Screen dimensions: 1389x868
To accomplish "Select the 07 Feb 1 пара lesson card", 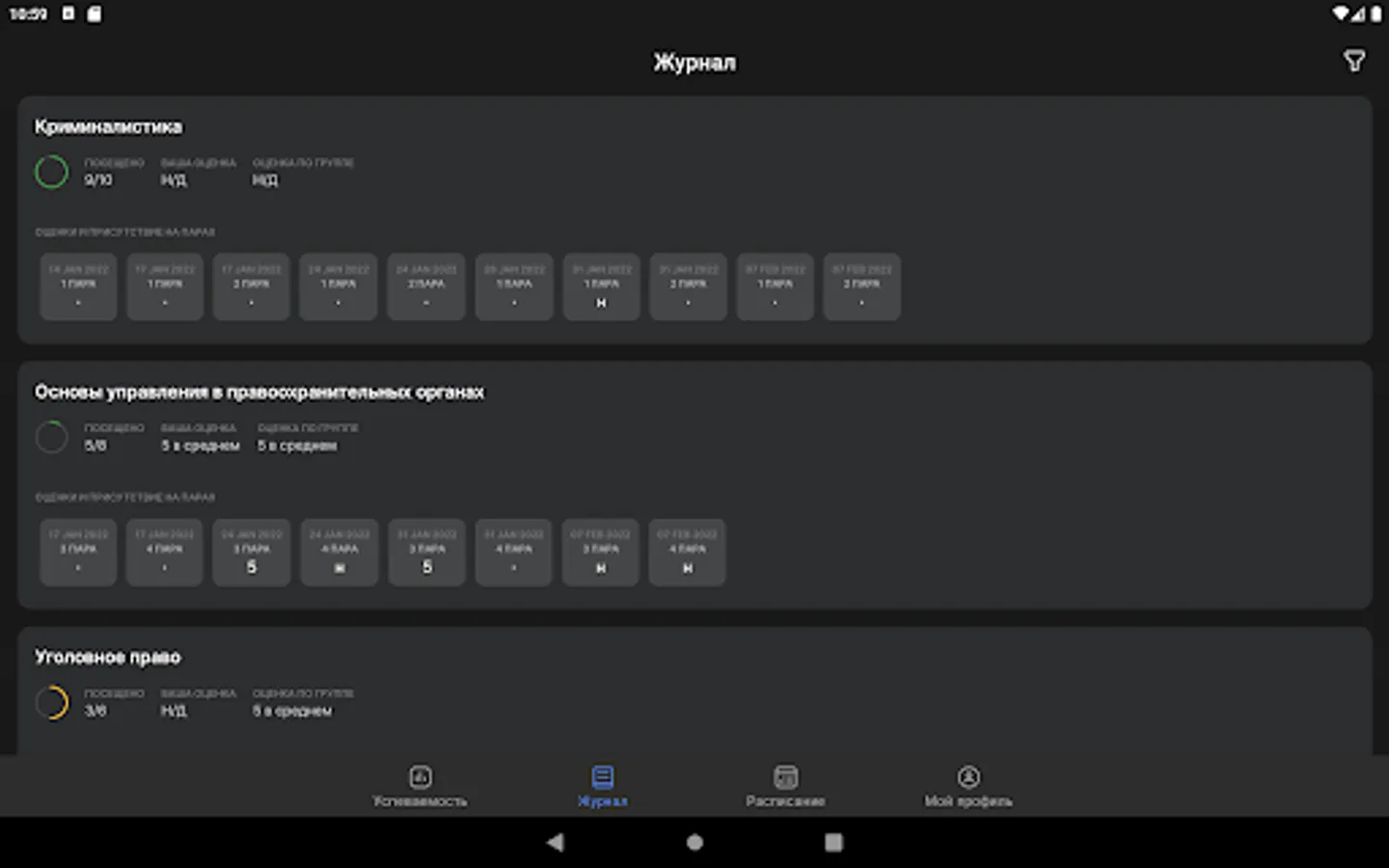I will pos(775,286).
